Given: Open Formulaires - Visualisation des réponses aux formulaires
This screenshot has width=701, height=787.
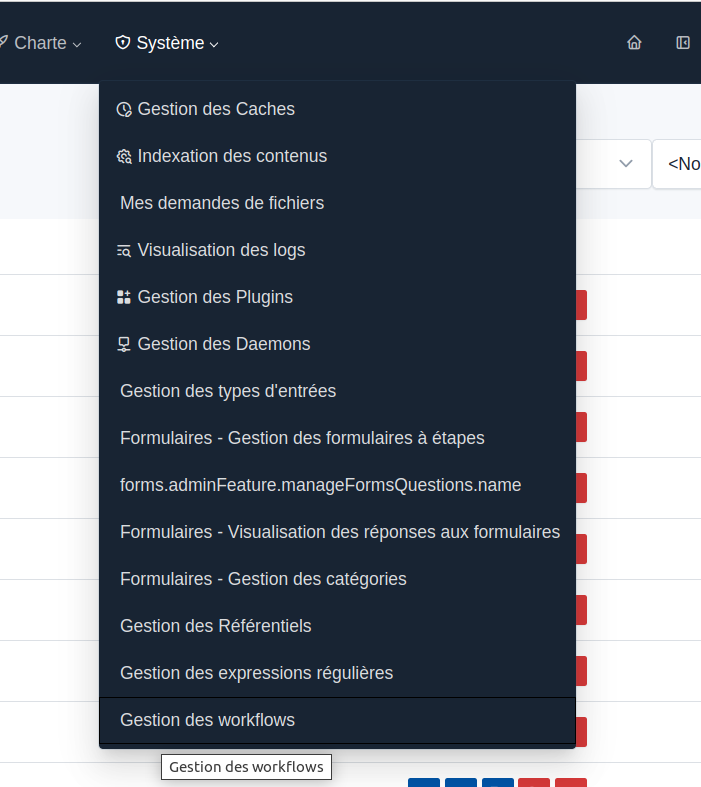Looking at the screenshot, I should click(x=340, y=532).
